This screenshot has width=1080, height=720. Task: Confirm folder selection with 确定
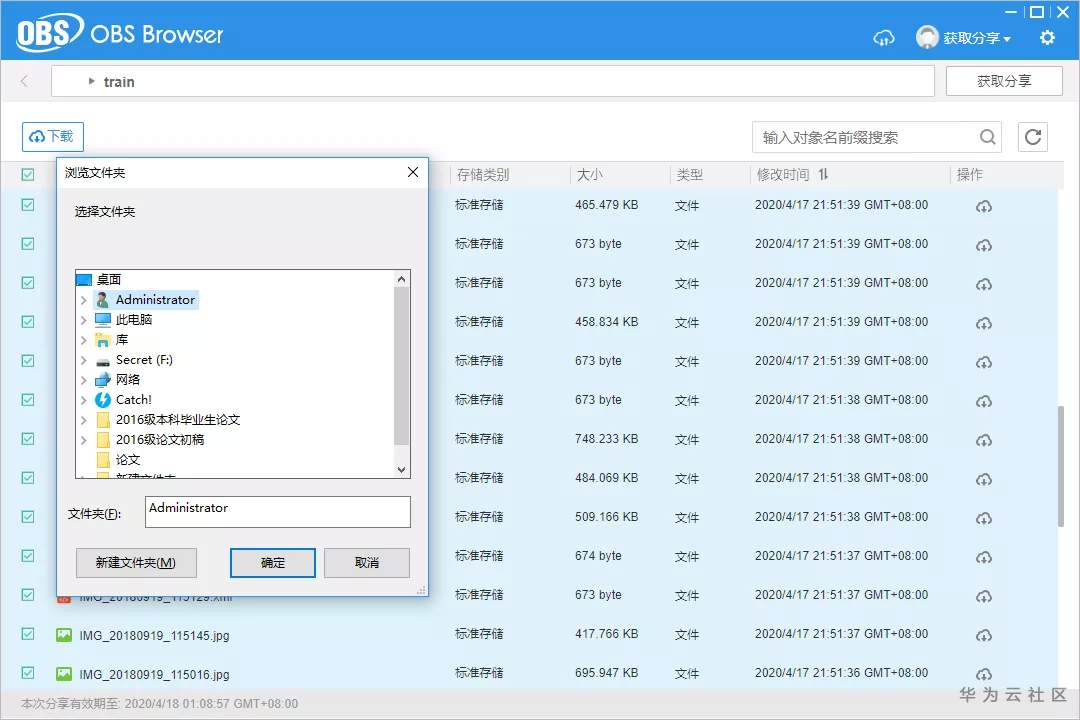click(273, 563)
